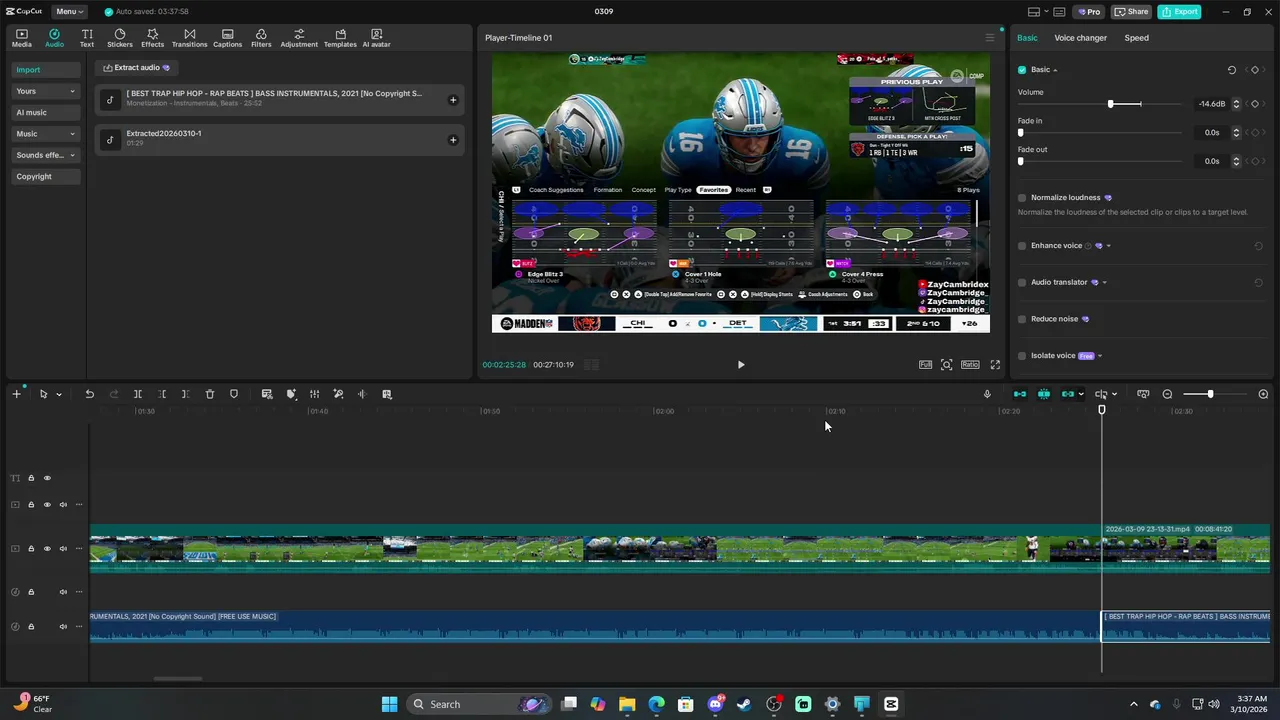
Task: Expand Isolate voice options chevron
Action: coord(1100,356)
